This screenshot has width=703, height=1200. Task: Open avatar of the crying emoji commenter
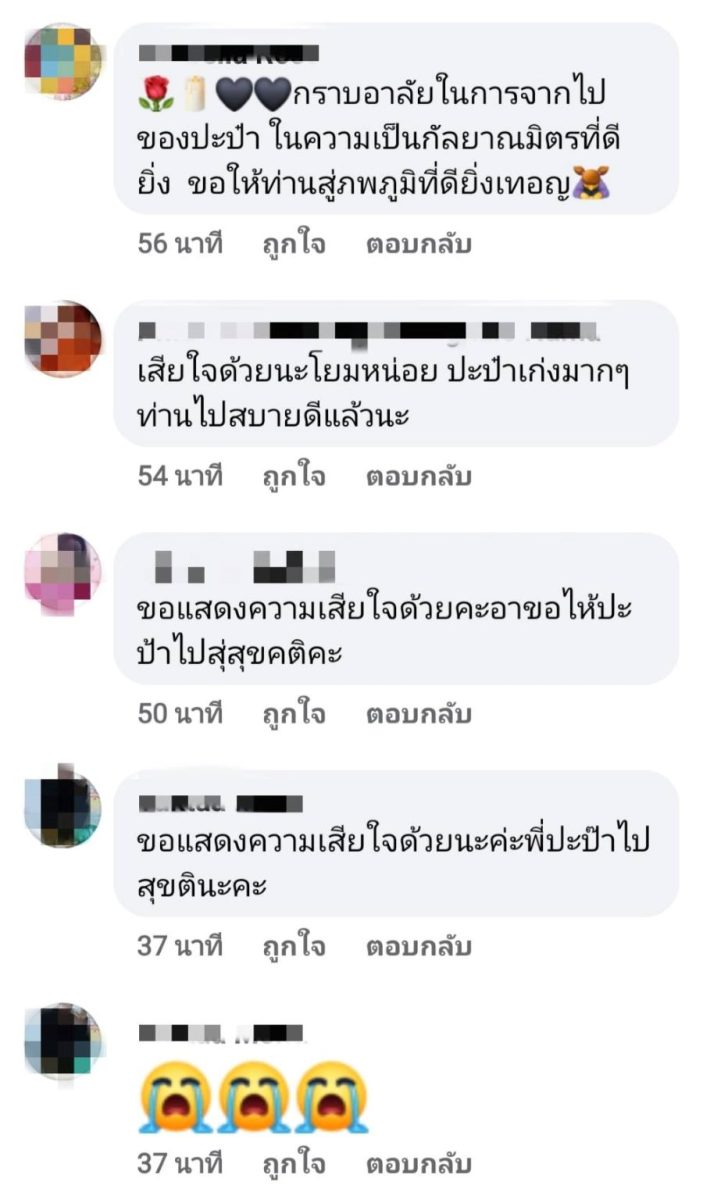63,1042
